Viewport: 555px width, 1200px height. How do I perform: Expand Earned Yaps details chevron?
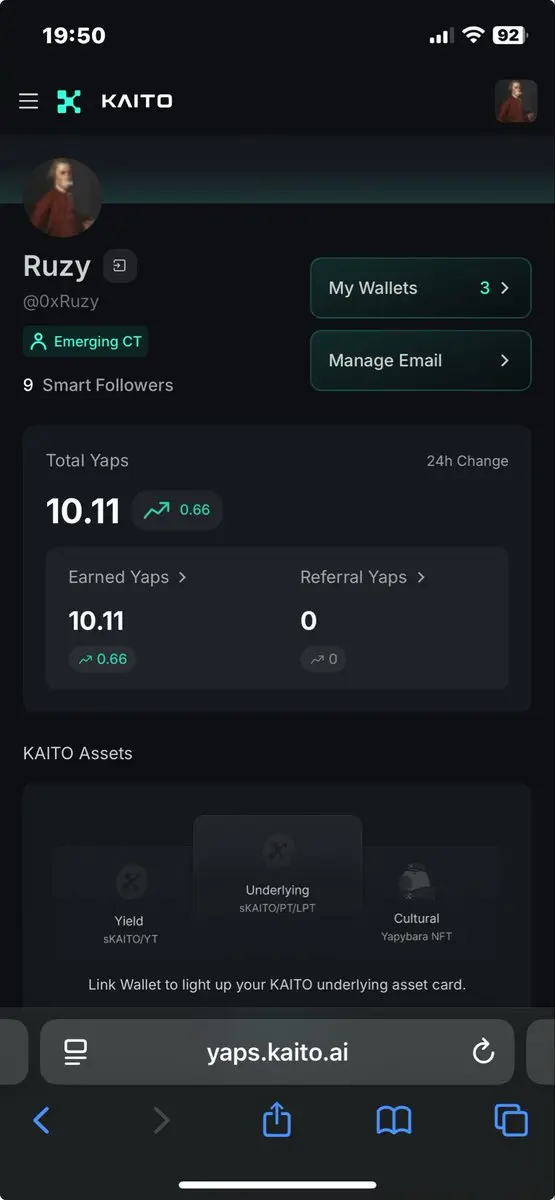coord(182,577)
